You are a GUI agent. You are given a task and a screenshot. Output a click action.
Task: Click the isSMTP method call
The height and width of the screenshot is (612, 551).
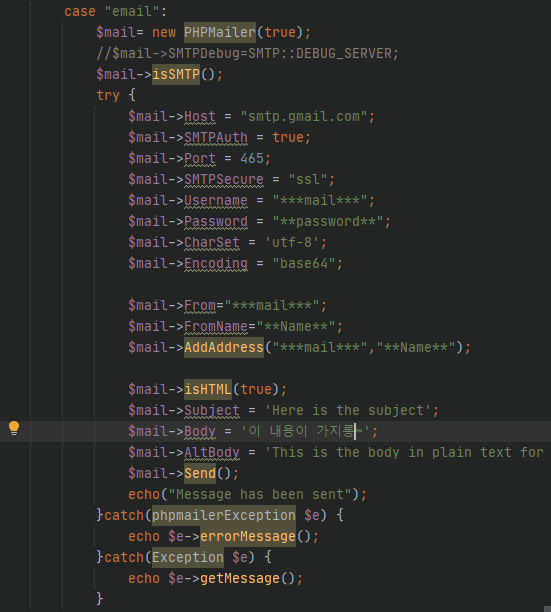coord(176,75)
